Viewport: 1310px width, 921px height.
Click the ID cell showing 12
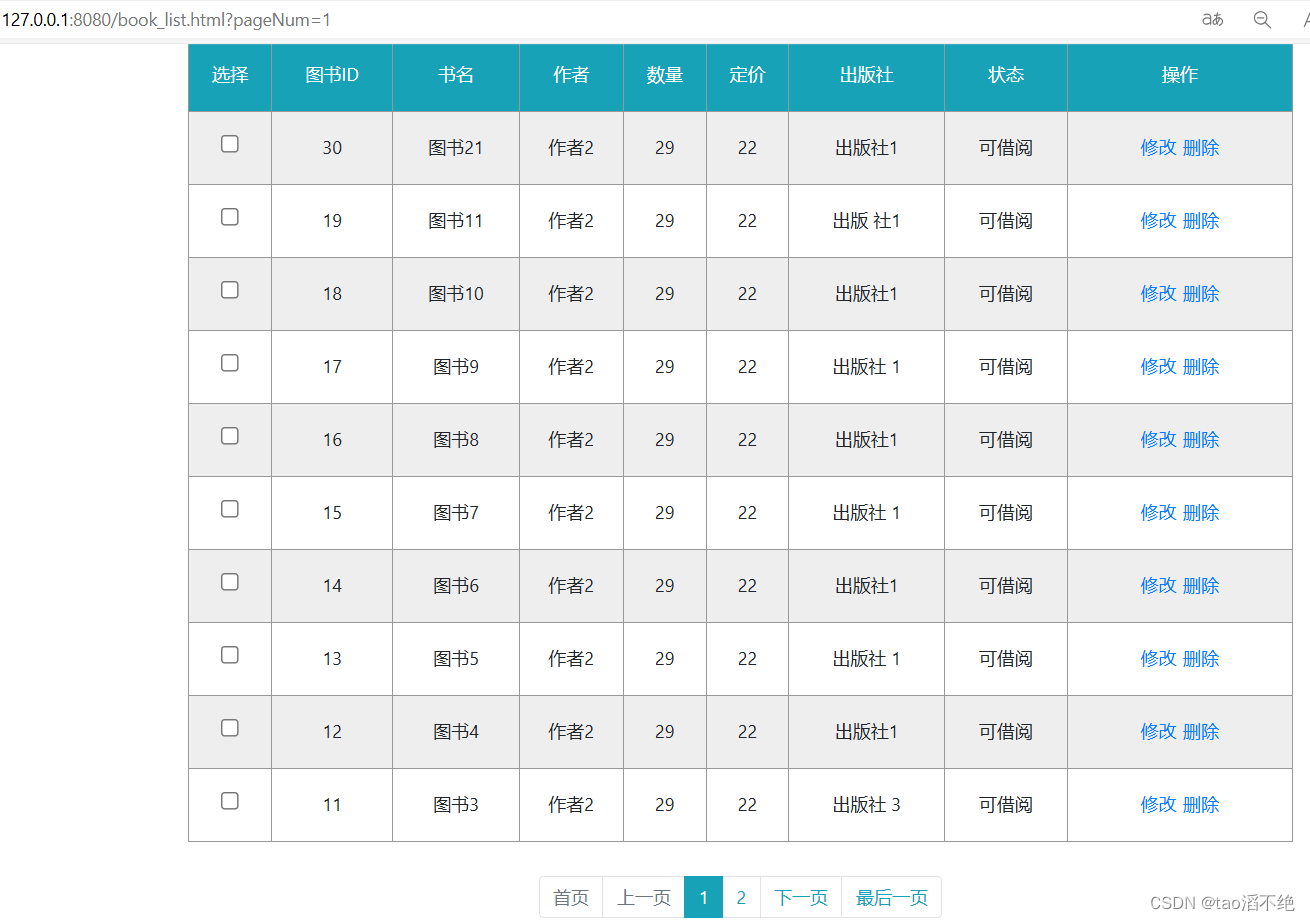click(x=332, y=732)
